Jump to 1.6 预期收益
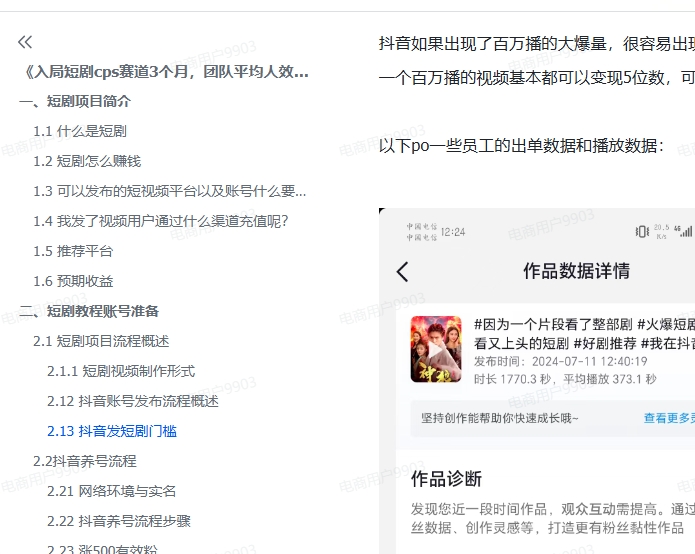Screen dimensions: 695x554 [73, 281]
